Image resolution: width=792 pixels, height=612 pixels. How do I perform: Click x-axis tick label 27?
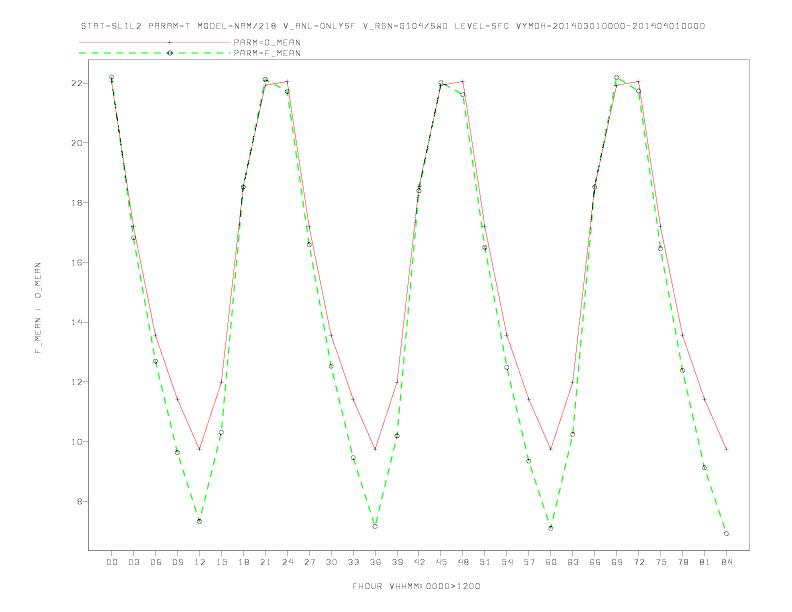[310, 562]
